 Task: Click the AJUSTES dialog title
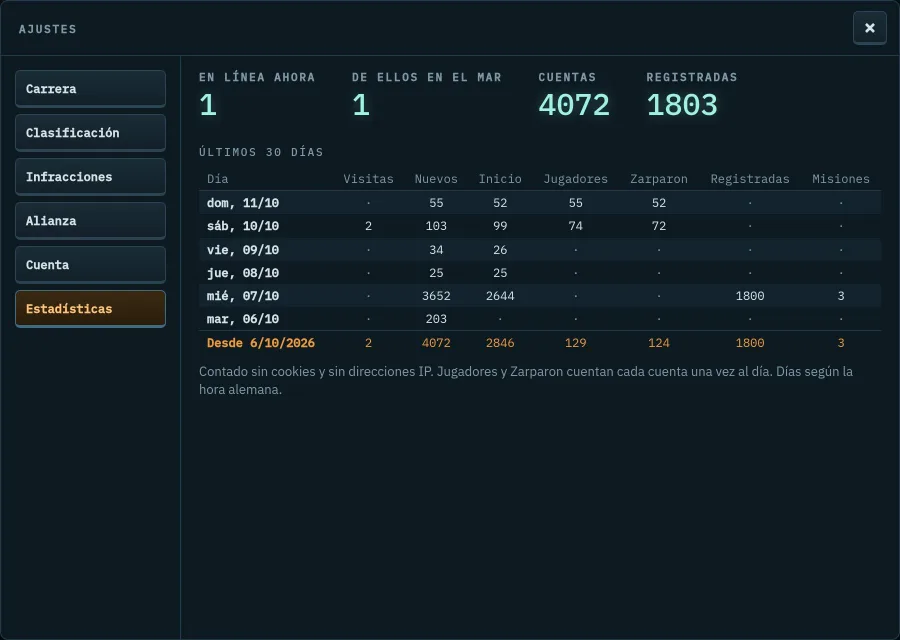(x=48, y=29)
